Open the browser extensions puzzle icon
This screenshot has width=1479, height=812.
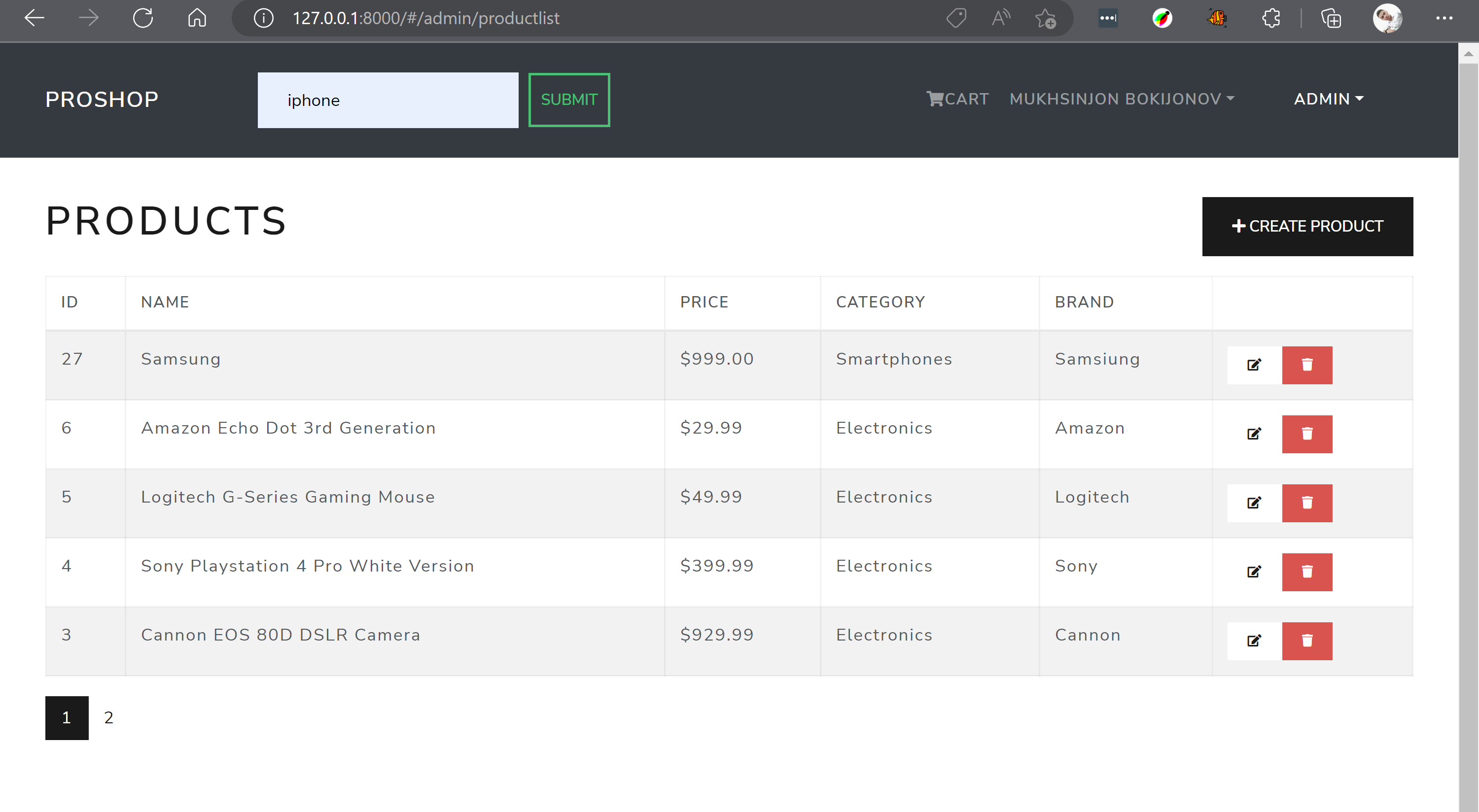point(1270,18)
